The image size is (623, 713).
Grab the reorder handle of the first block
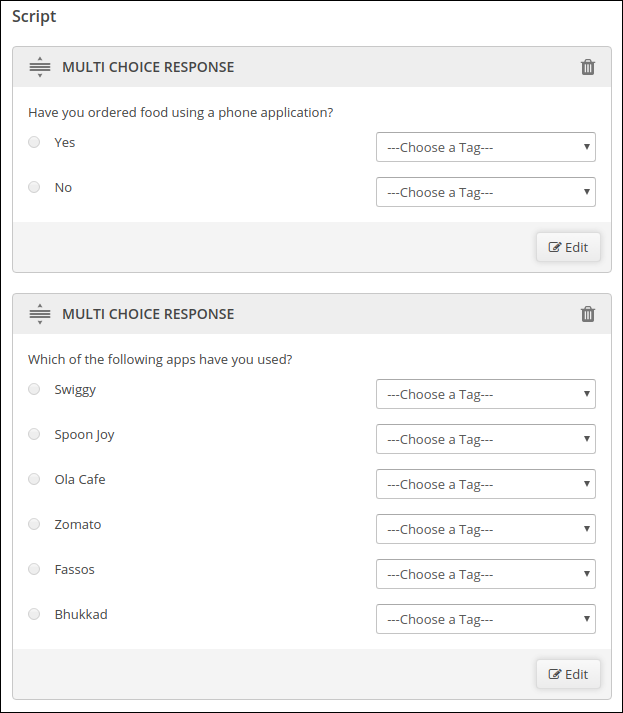(40, 67)
